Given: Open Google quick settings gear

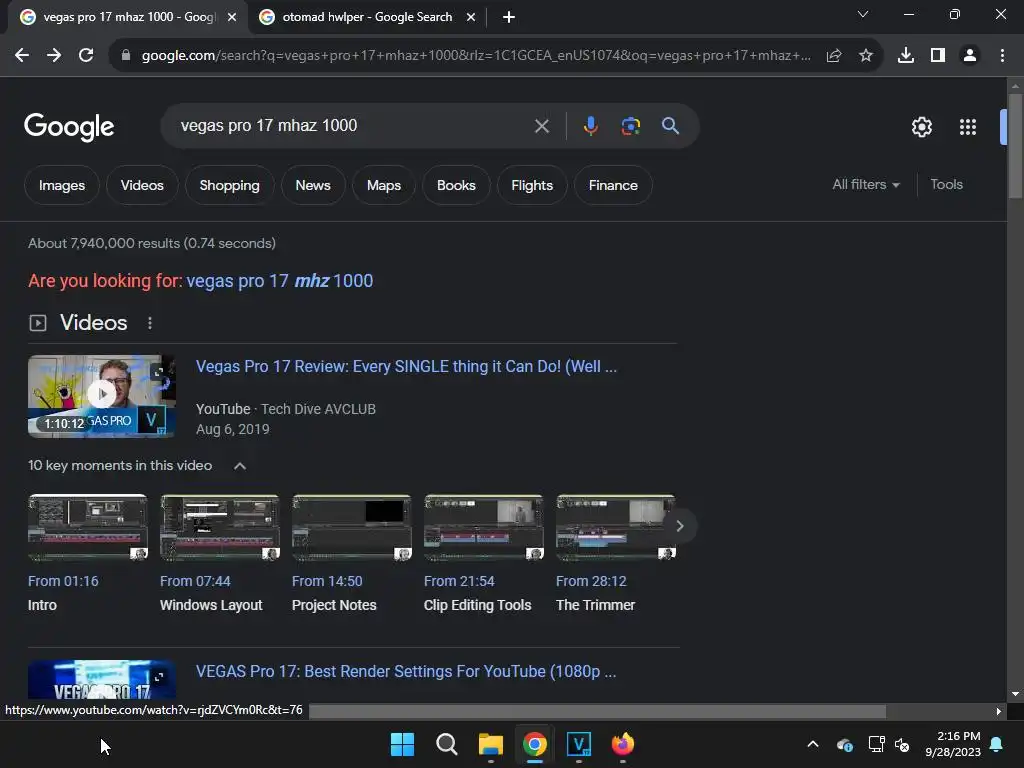Looking at the screenshot, I should pos(921,127).
